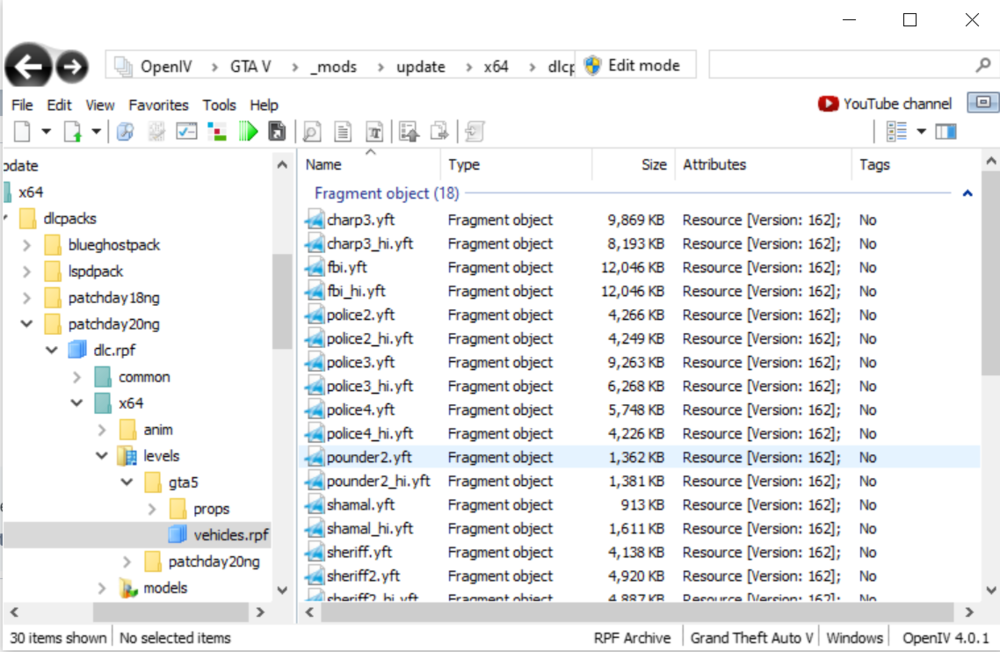Click the forward navigation arrow
1000x652 pixels.
(71, 67)
